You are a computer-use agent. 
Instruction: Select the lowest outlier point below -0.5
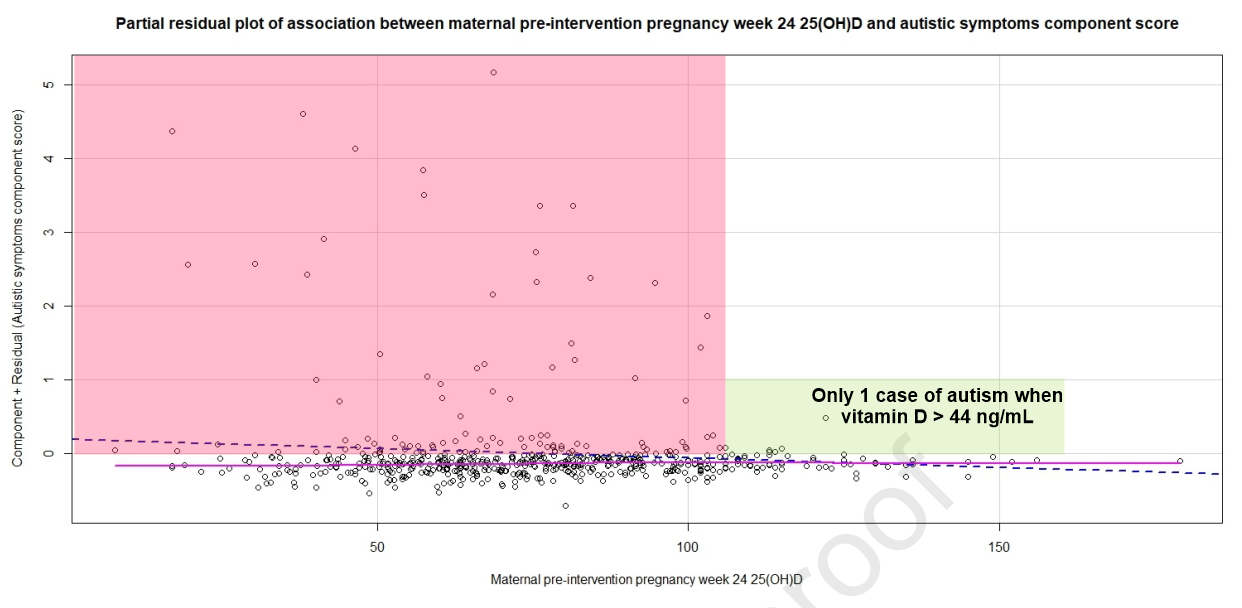[566, 506]
